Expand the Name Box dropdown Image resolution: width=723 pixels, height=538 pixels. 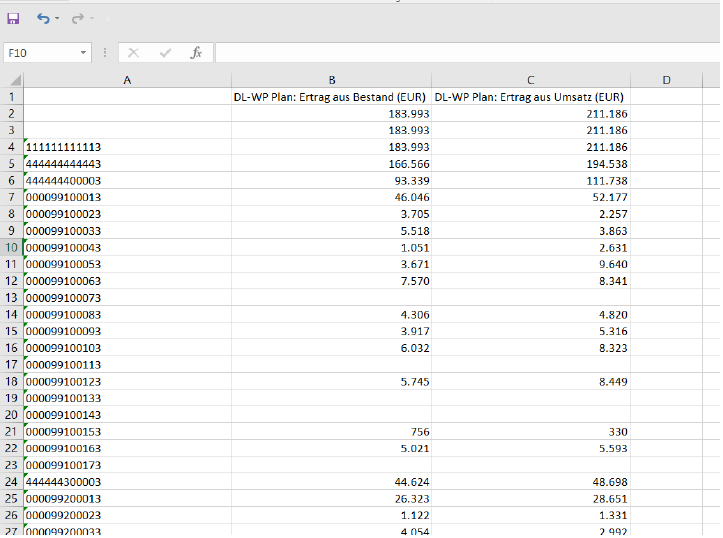[x=83, y=53]
